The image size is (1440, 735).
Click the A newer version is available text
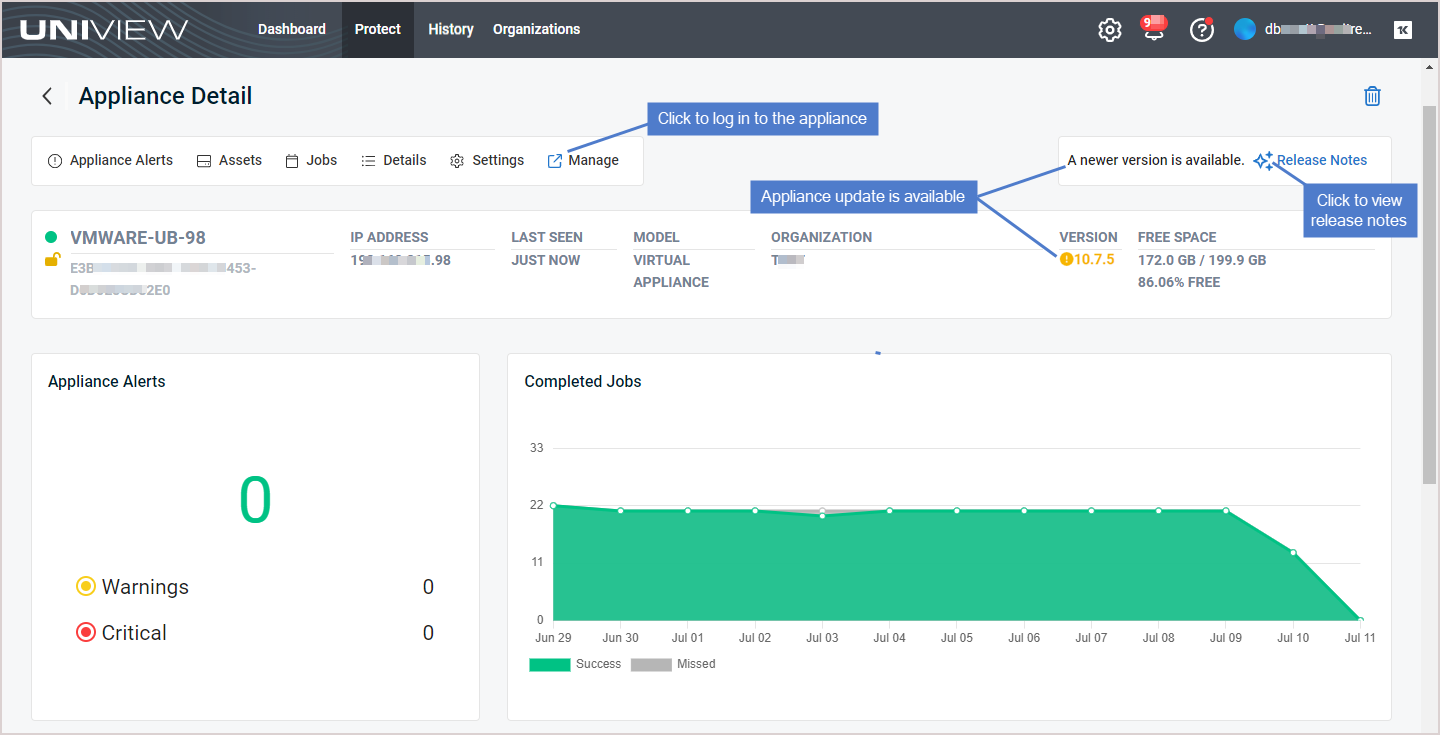(1156, 160)
